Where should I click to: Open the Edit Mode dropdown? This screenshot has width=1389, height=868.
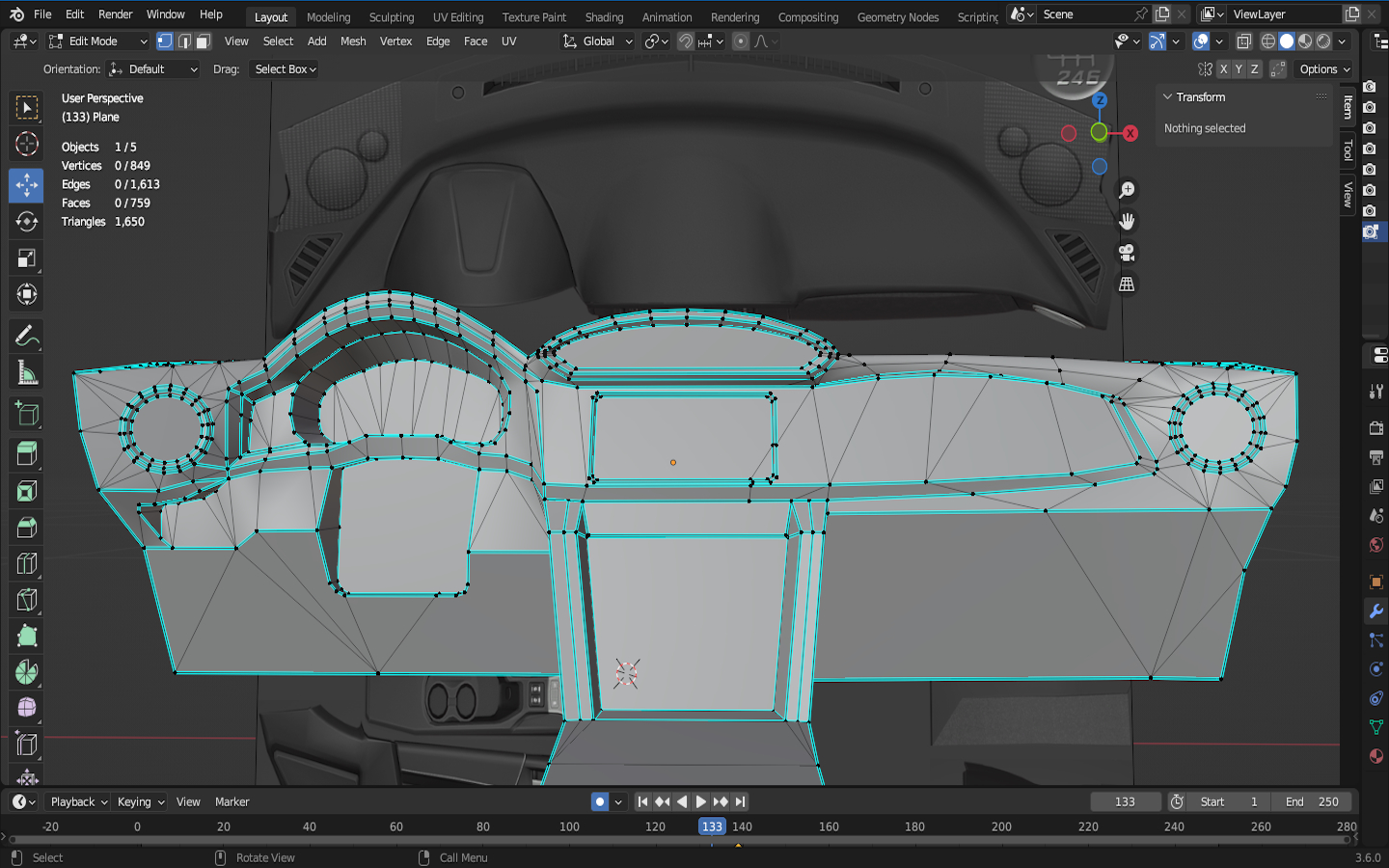click(97, 41)
